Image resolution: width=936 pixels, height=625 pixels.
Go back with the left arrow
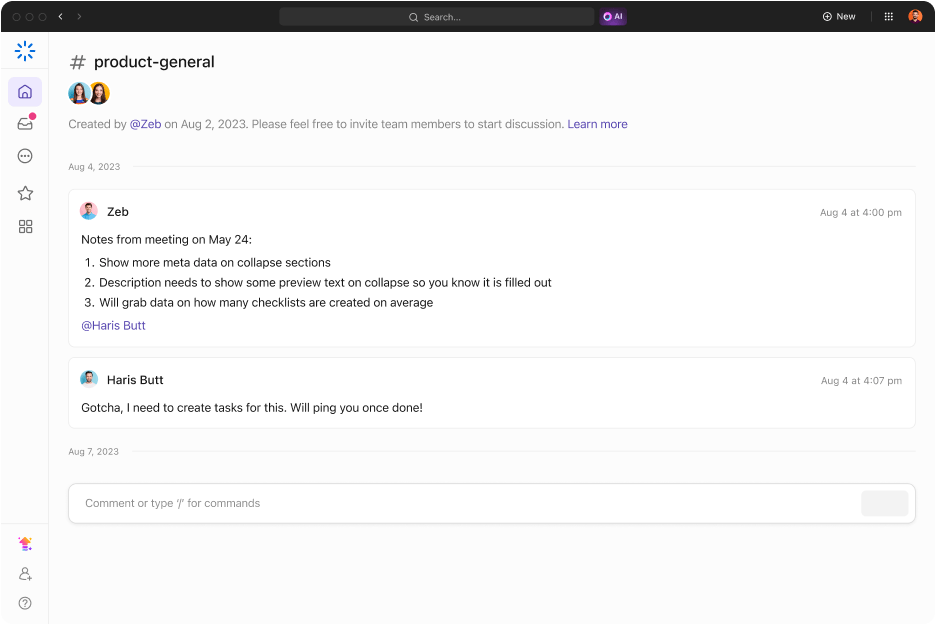[x=61, y=17]
